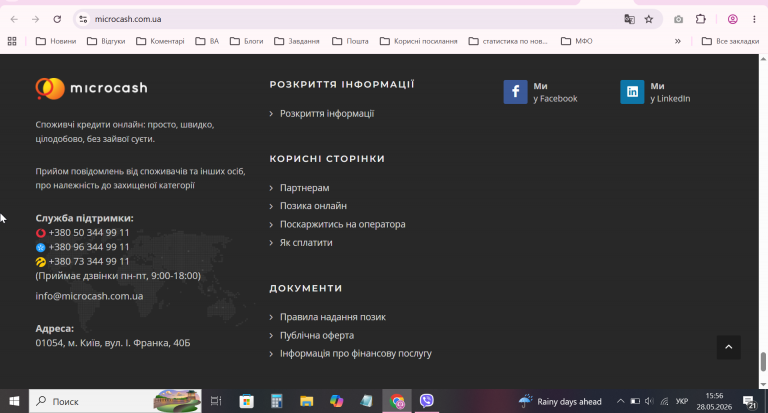Click the translate page icon
Viewport: 768px width, 413px height.
tap(629, 19)
